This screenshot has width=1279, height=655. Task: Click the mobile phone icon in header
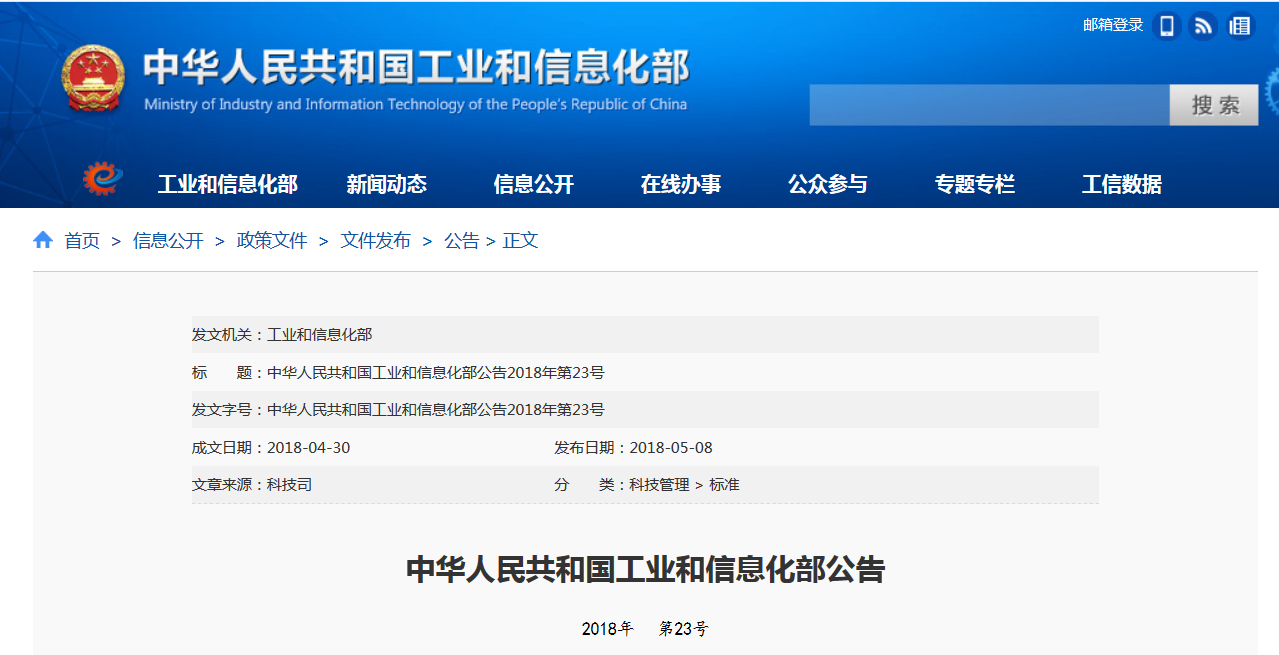click(x=1166, y=26)
